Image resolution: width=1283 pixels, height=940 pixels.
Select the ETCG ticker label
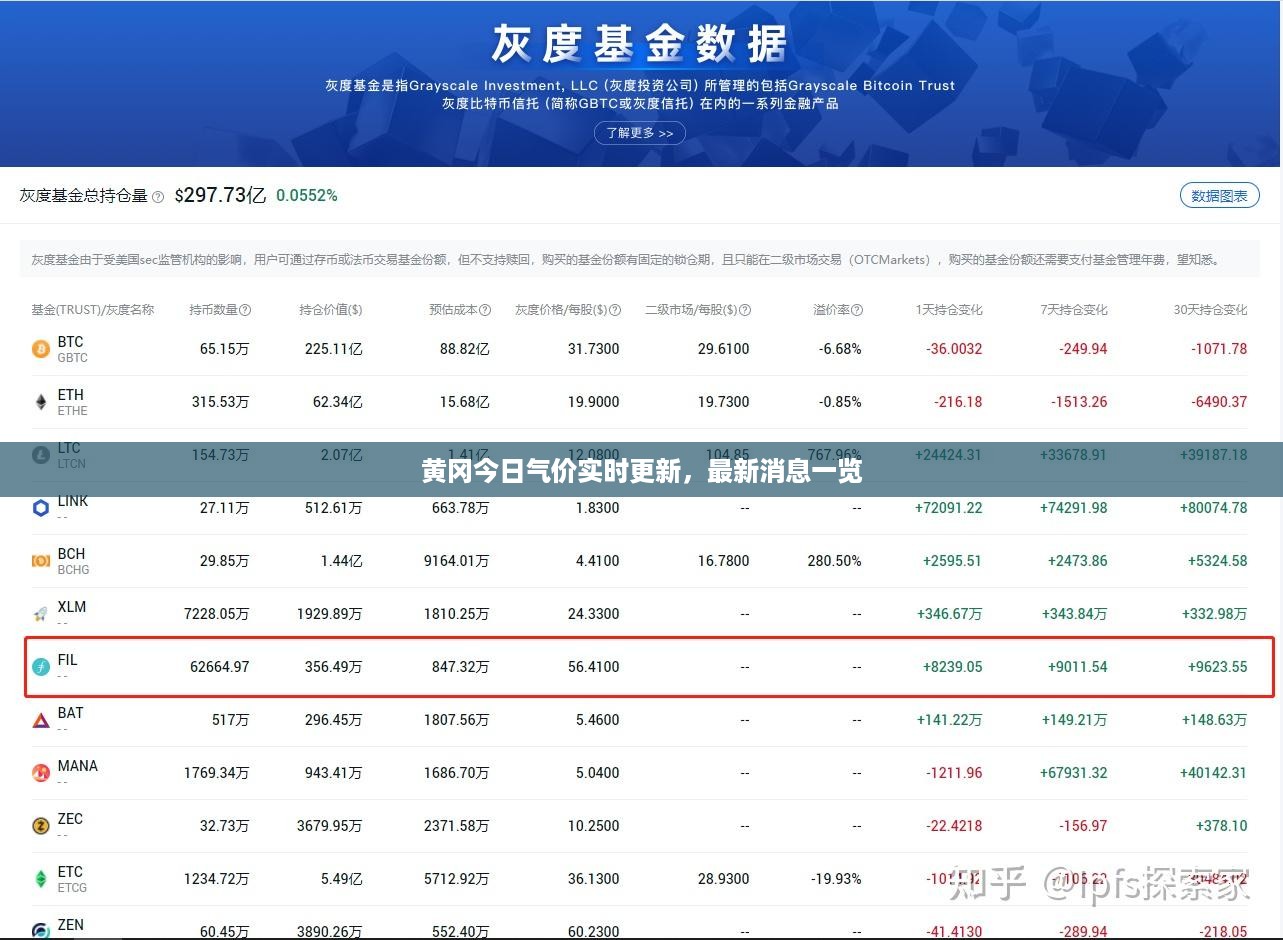point(72,888)
